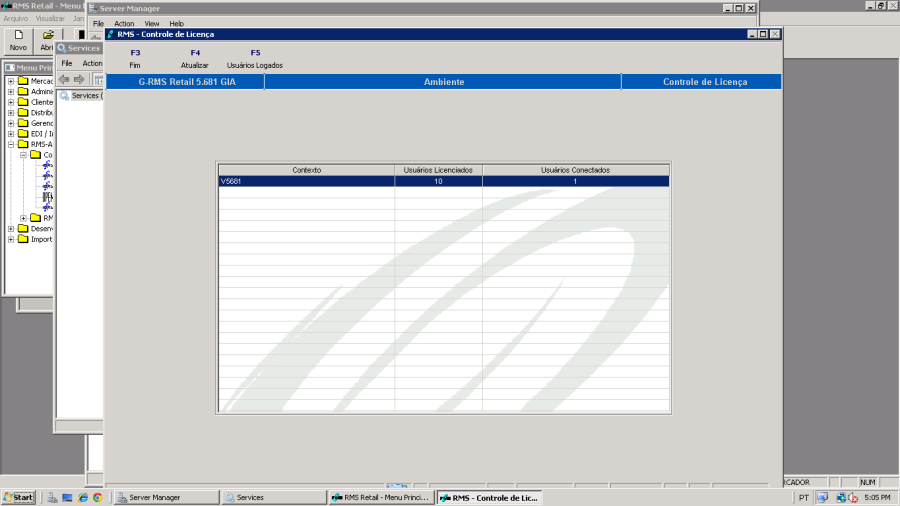Expand the Desenv folder node
This screenshot has height=506, width=900.
pos(11,228)
